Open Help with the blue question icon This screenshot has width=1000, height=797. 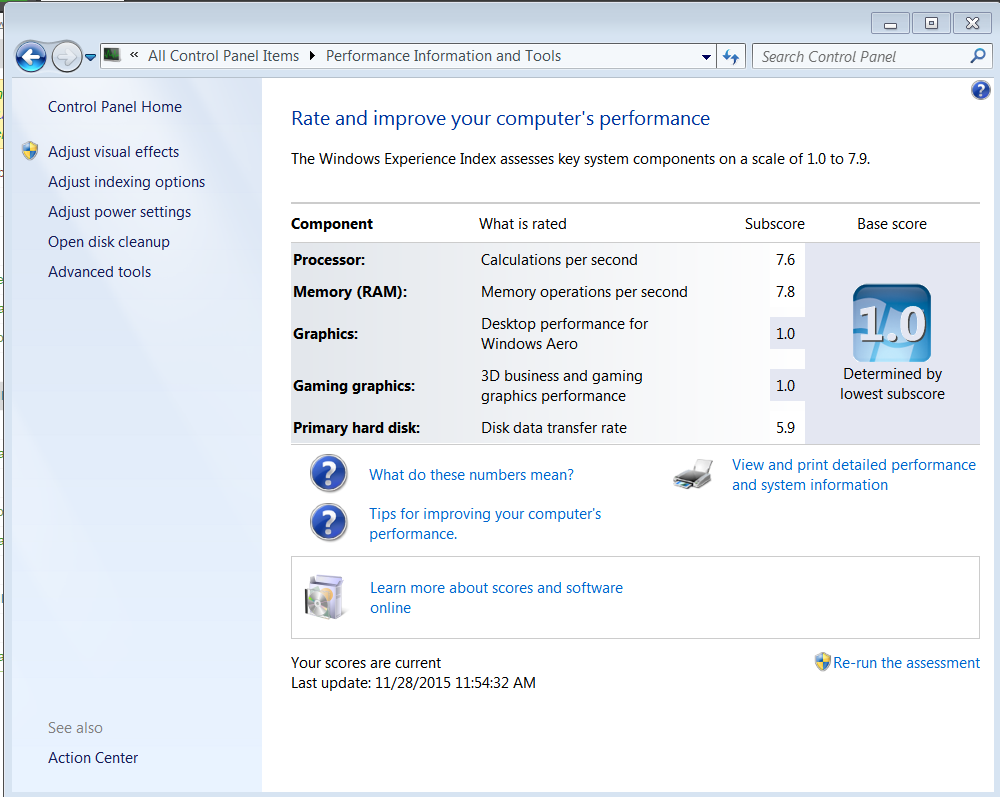click(981, 90)
